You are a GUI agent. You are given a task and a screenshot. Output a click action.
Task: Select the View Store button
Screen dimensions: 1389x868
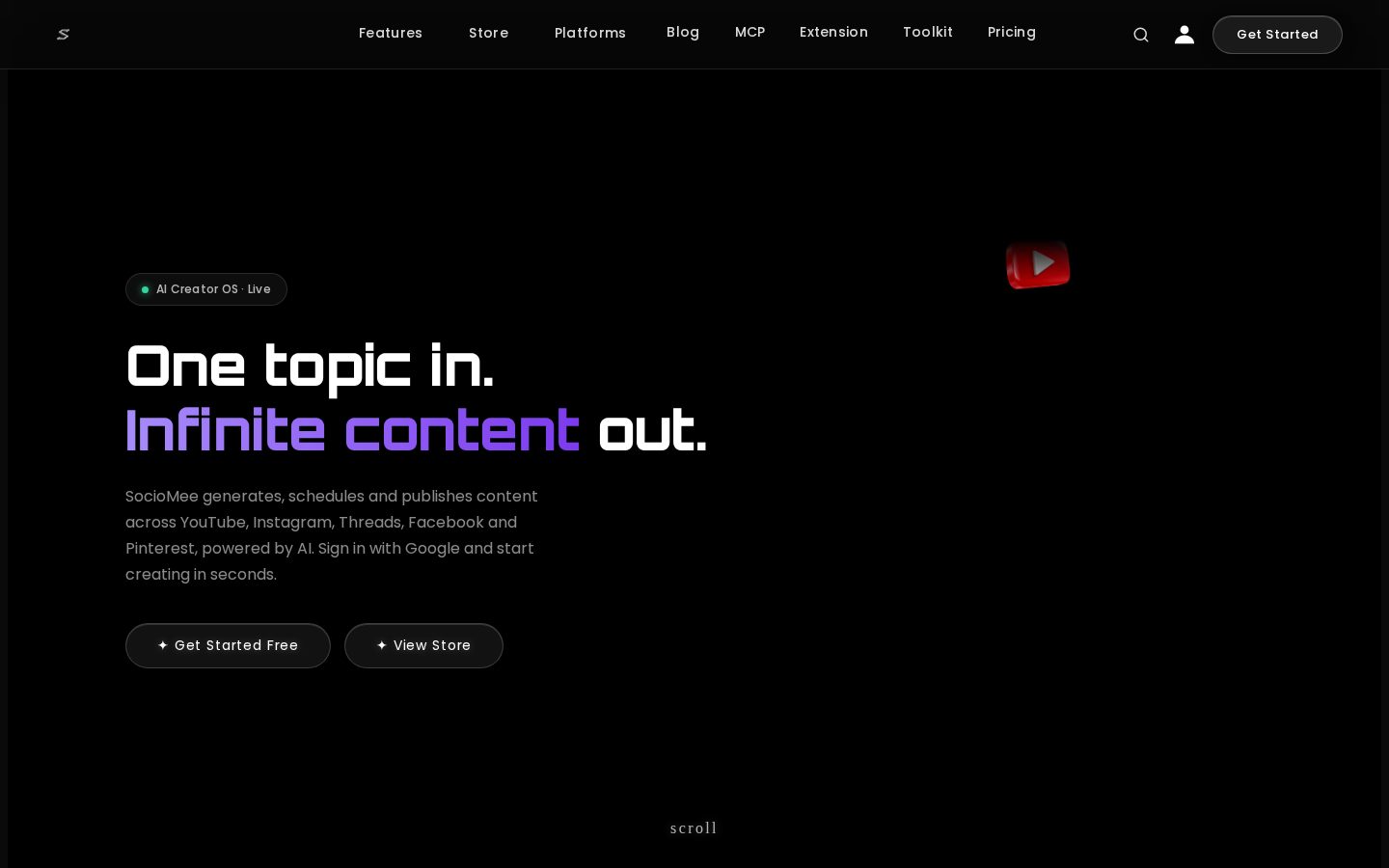point(423,645)
